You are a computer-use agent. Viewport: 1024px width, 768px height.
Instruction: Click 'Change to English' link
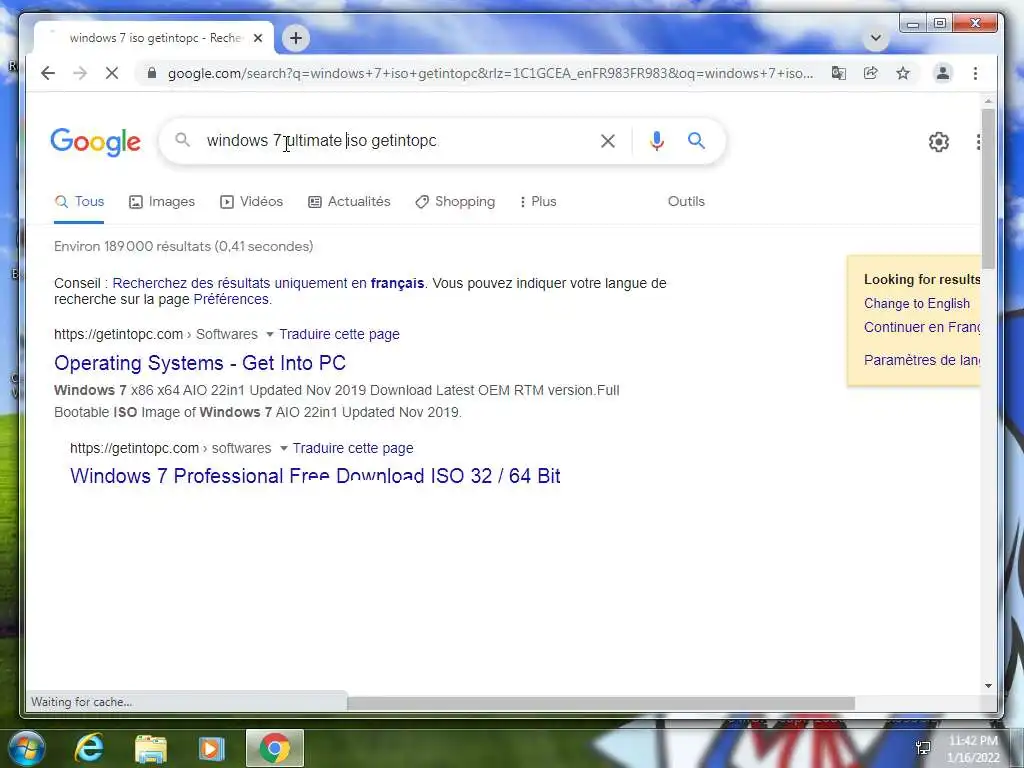click(916, 304)
